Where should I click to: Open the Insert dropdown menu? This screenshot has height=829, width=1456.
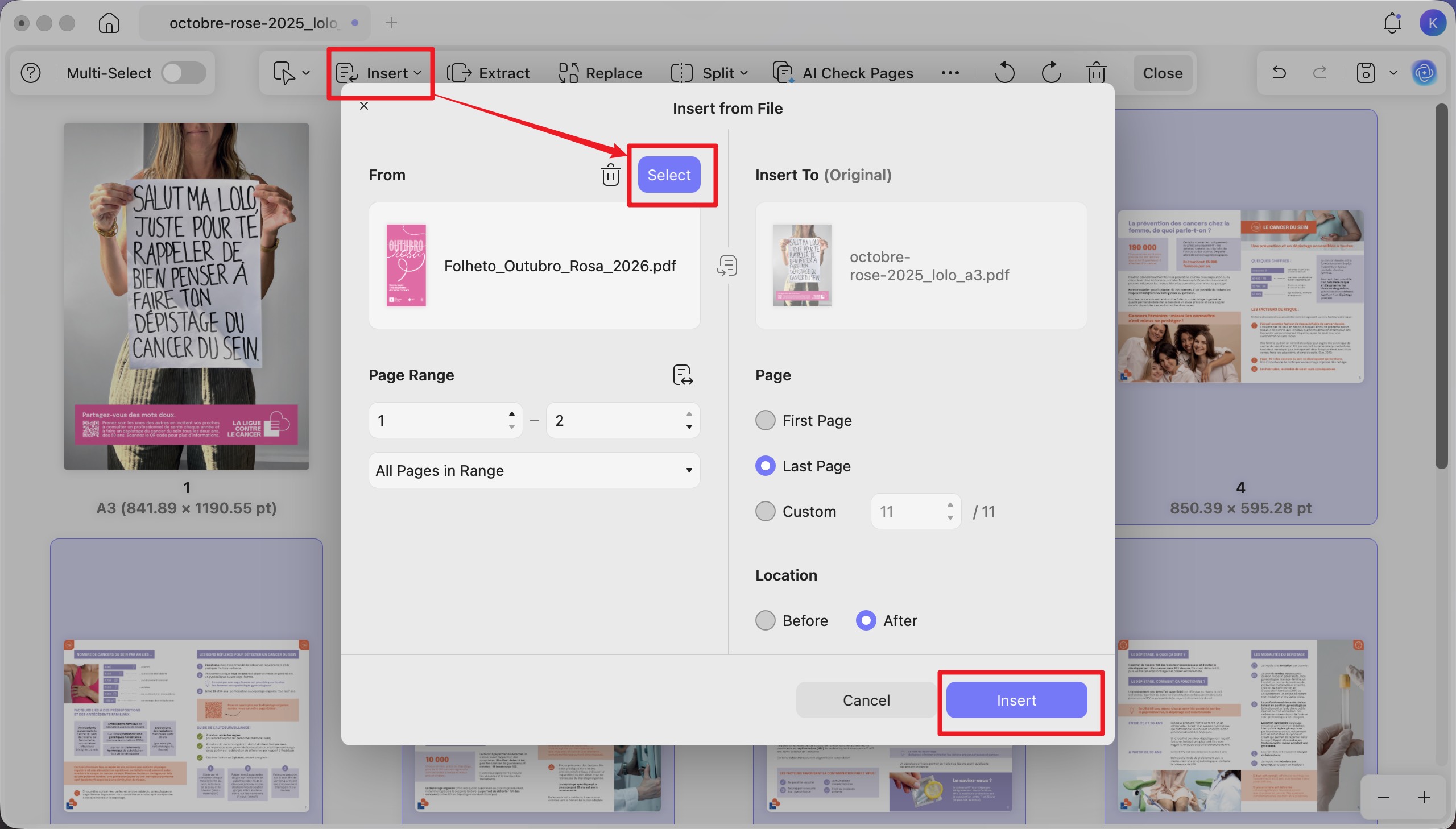tap(379, 73)
